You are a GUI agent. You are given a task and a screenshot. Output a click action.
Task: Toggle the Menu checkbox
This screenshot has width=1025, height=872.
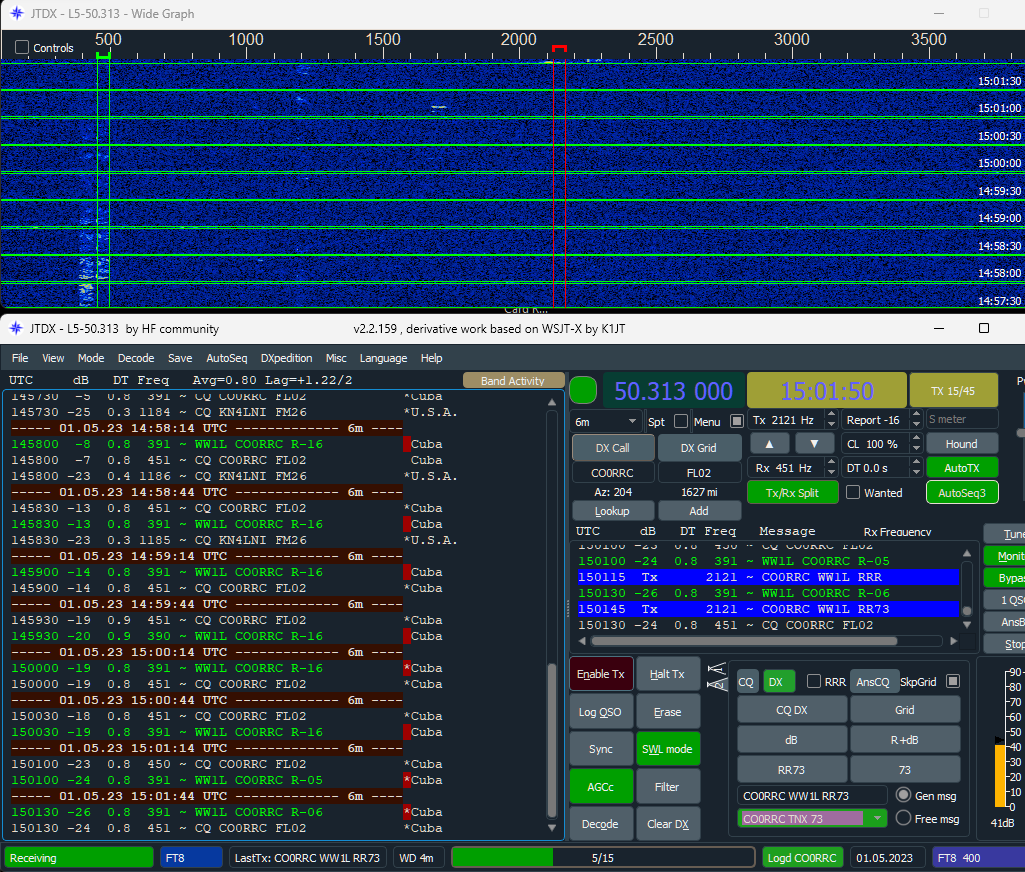[x=737, y=421]
